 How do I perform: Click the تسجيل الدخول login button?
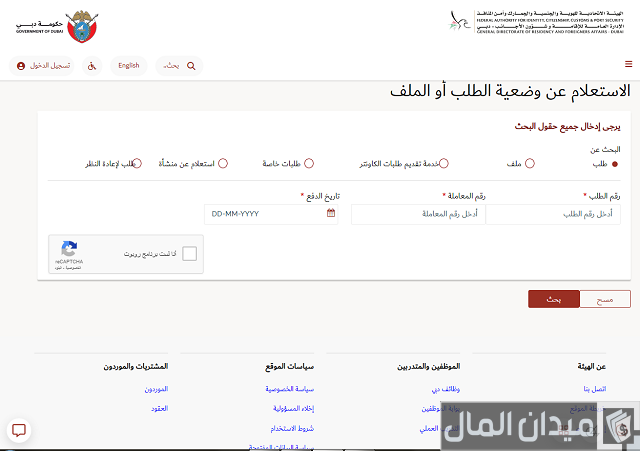click(41, 66)
